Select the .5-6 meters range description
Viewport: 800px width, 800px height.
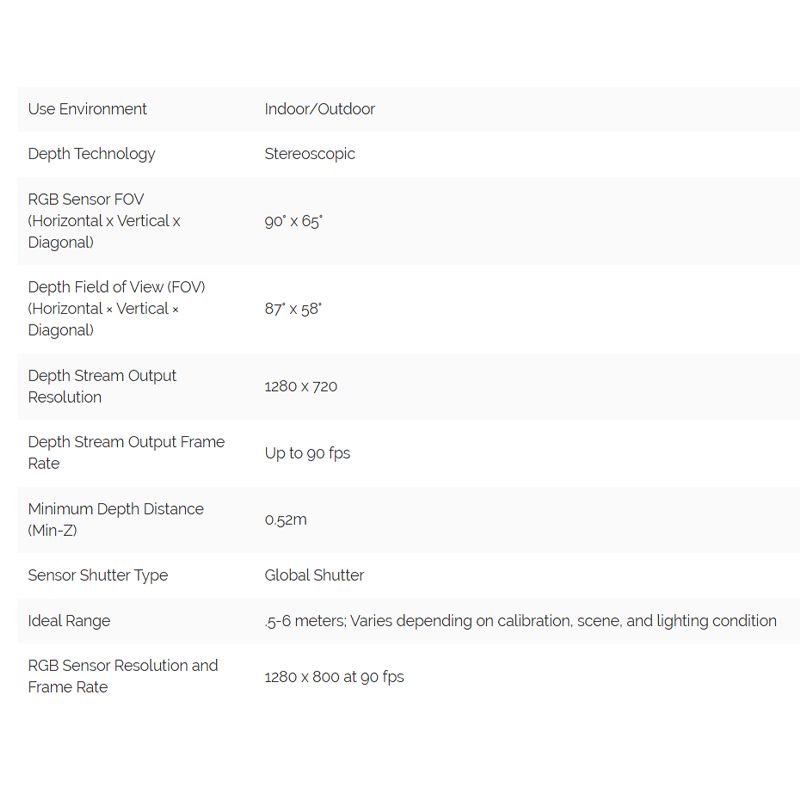tap(520, 621)
